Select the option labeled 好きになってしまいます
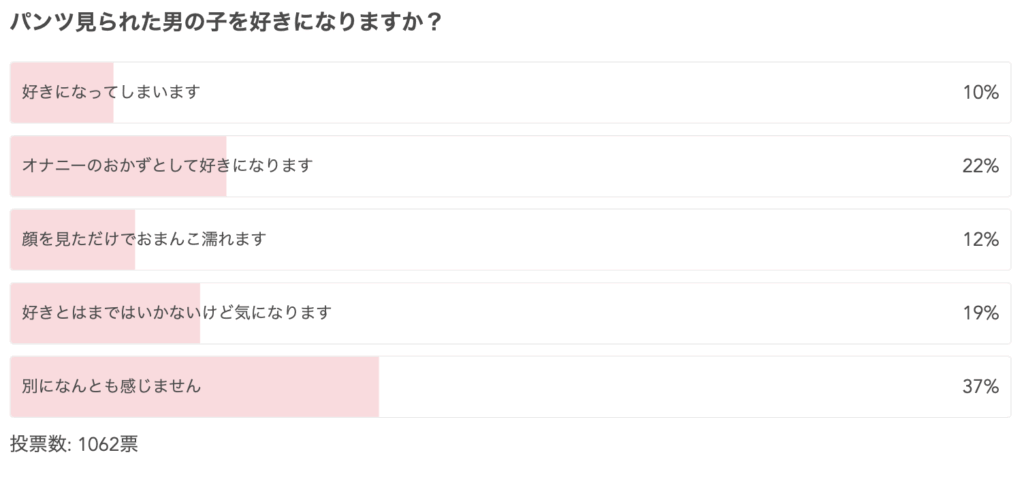The width and height of the screenshot is (1024, 489). click(x=111, y=92)
